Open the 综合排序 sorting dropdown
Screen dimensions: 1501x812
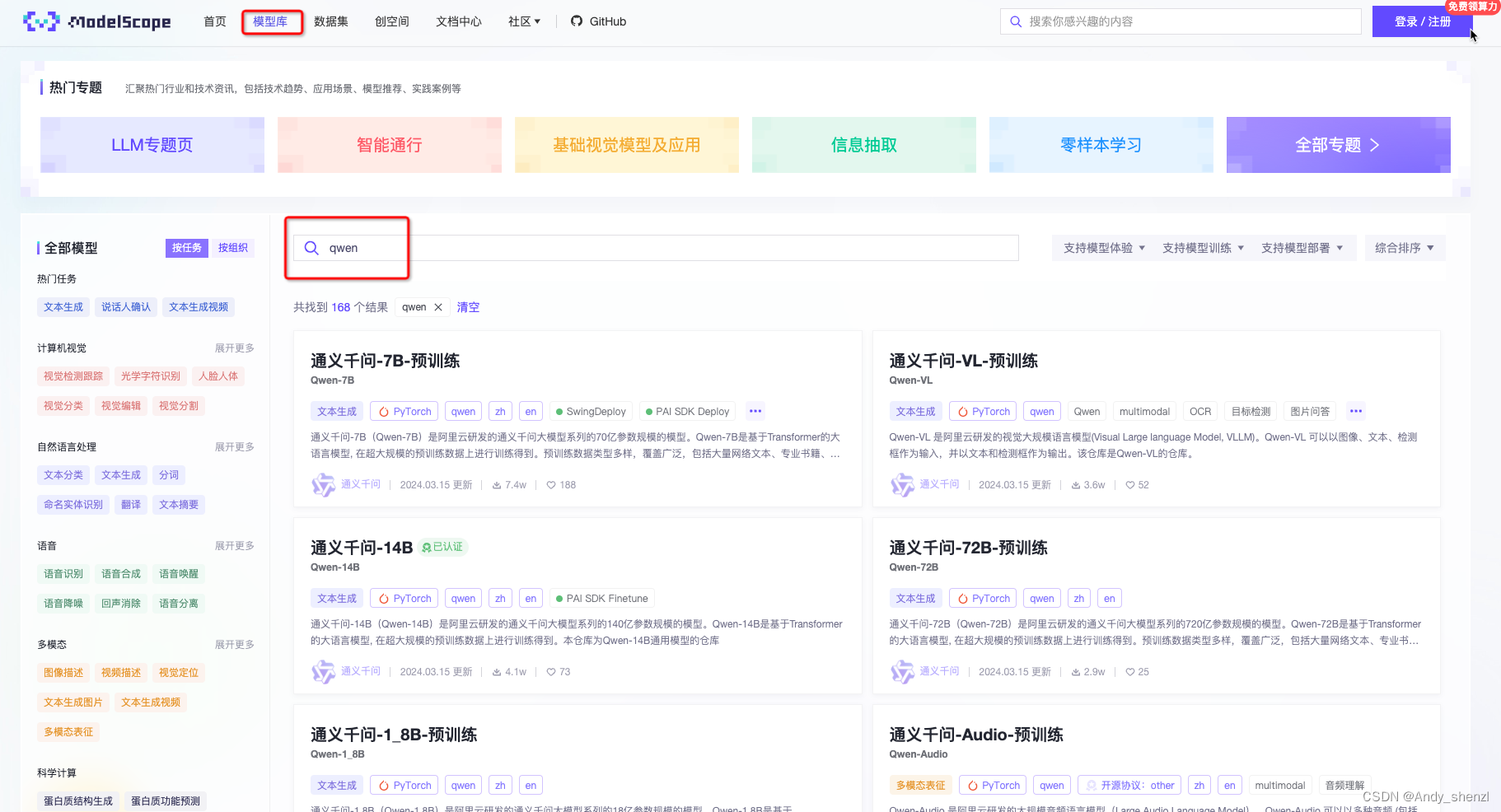[x=1404, y=248]
